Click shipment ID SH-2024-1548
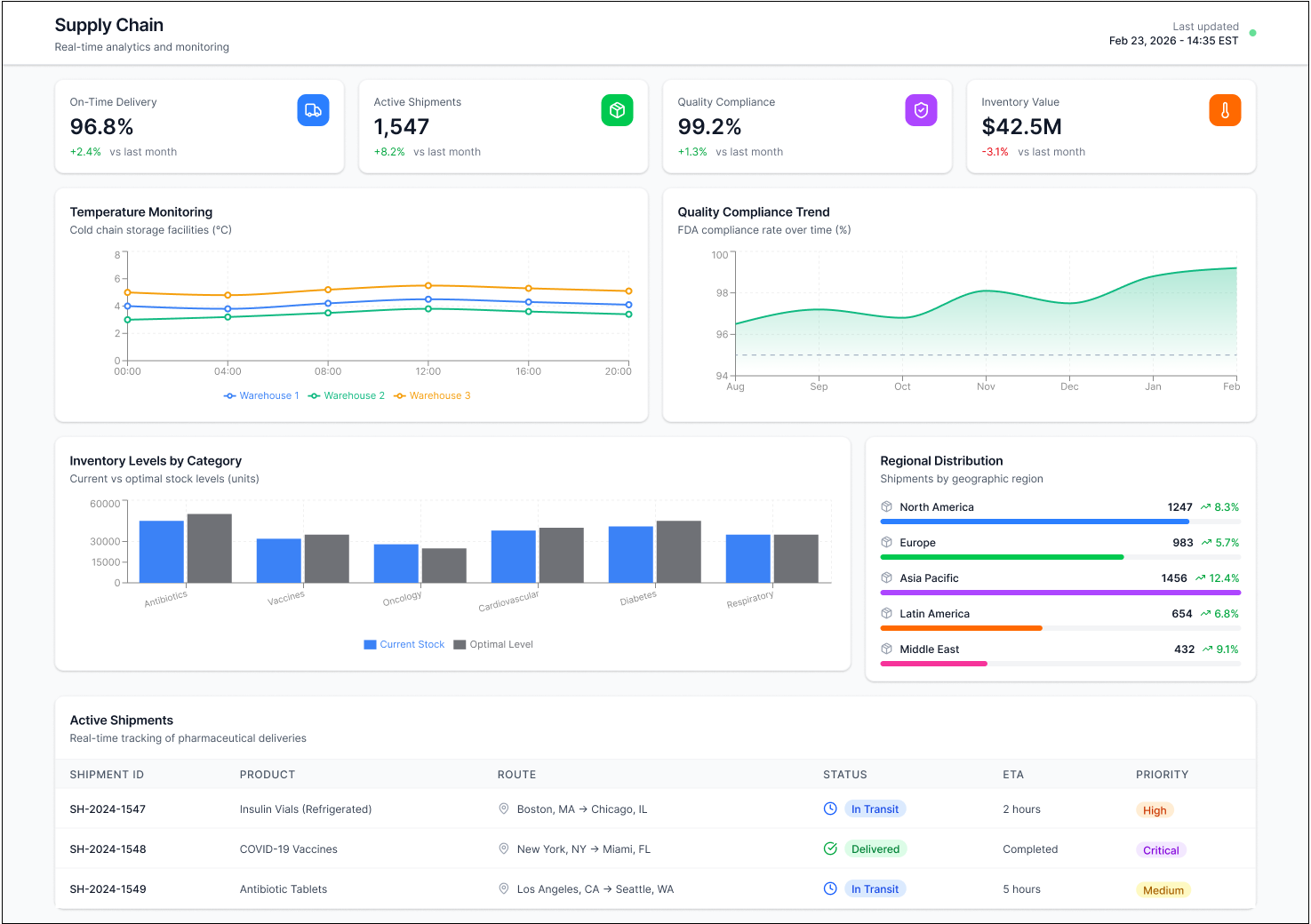Image resolution: width=1311 pixels, height=924 pixels. [108, 848]
